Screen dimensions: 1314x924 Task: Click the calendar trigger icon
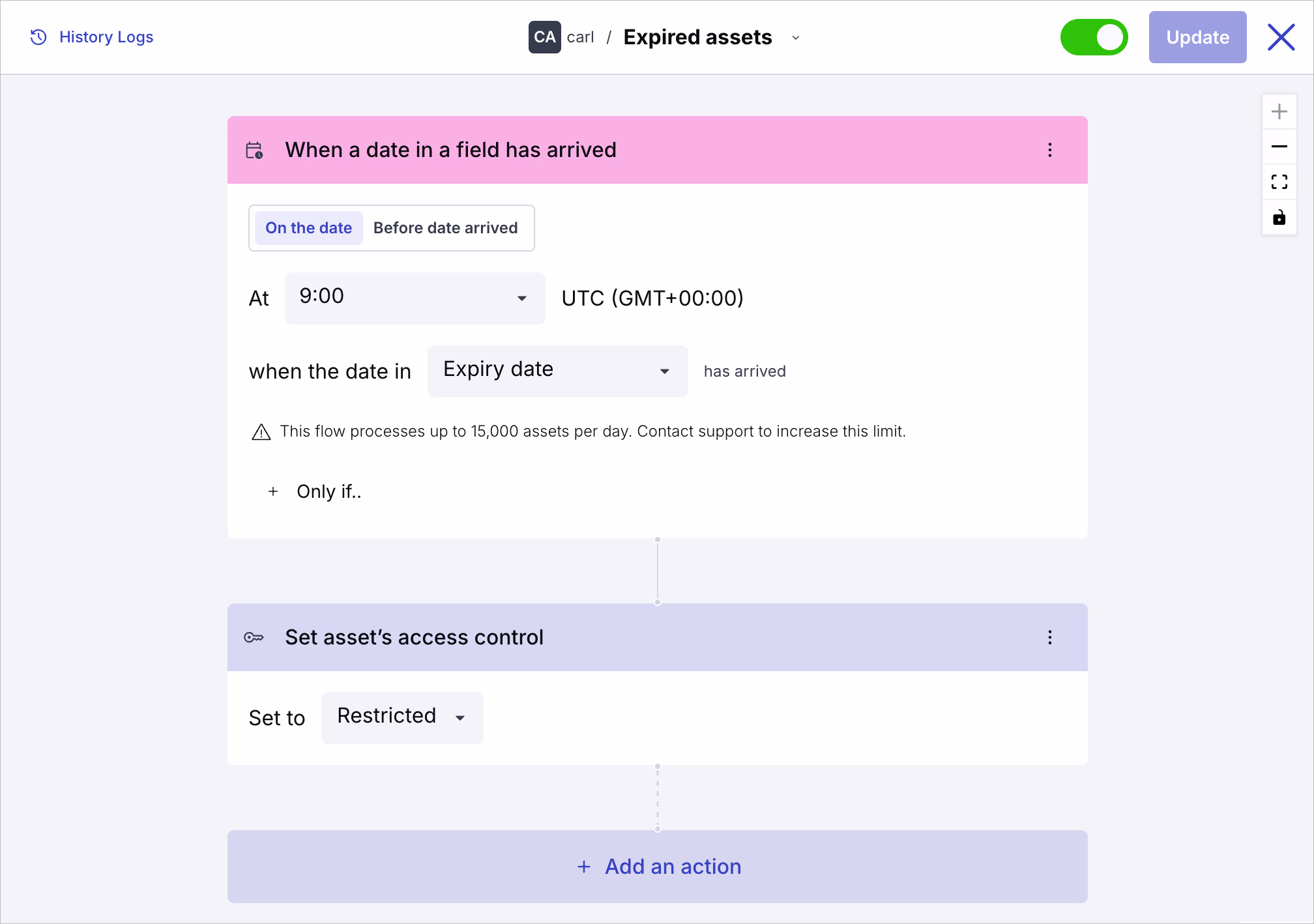click(254, 151)
